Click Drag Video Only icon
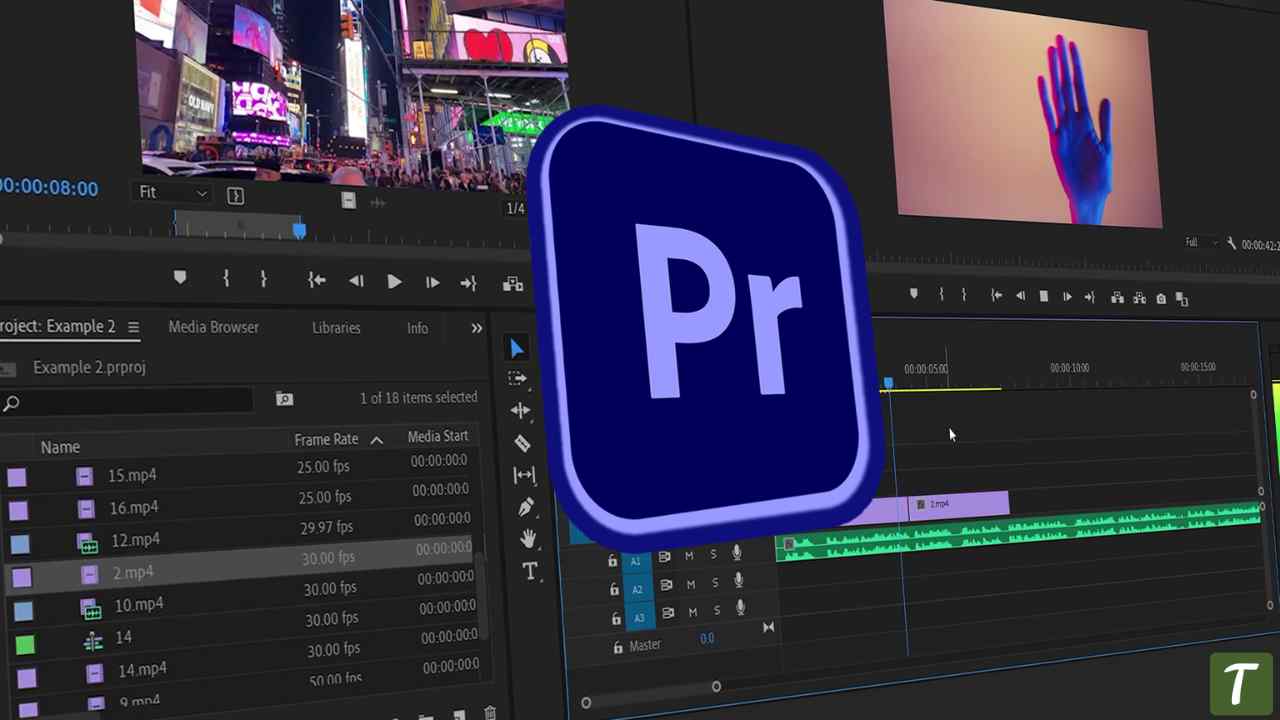Viewport: 1280px width, 720px height. click(348, 201)
